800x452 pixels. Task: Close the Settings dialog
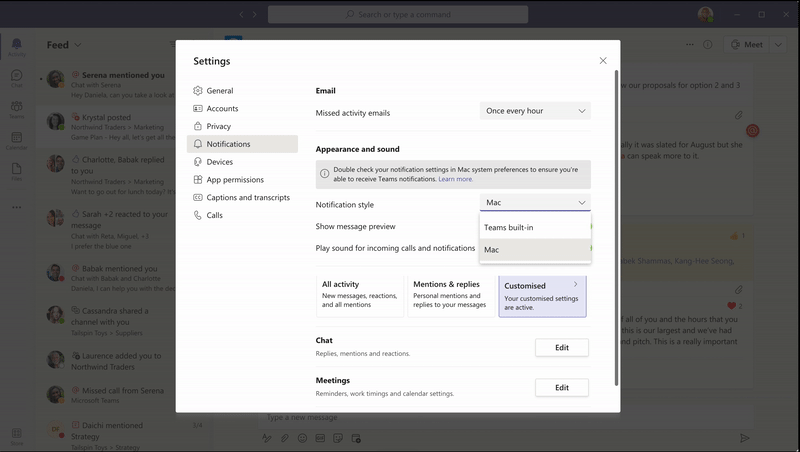pos(603,61)
